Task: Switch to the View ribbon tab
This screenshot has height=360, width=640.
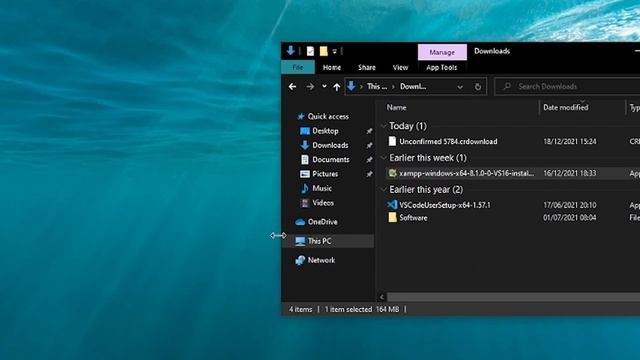Action: [x=400, y=67]
